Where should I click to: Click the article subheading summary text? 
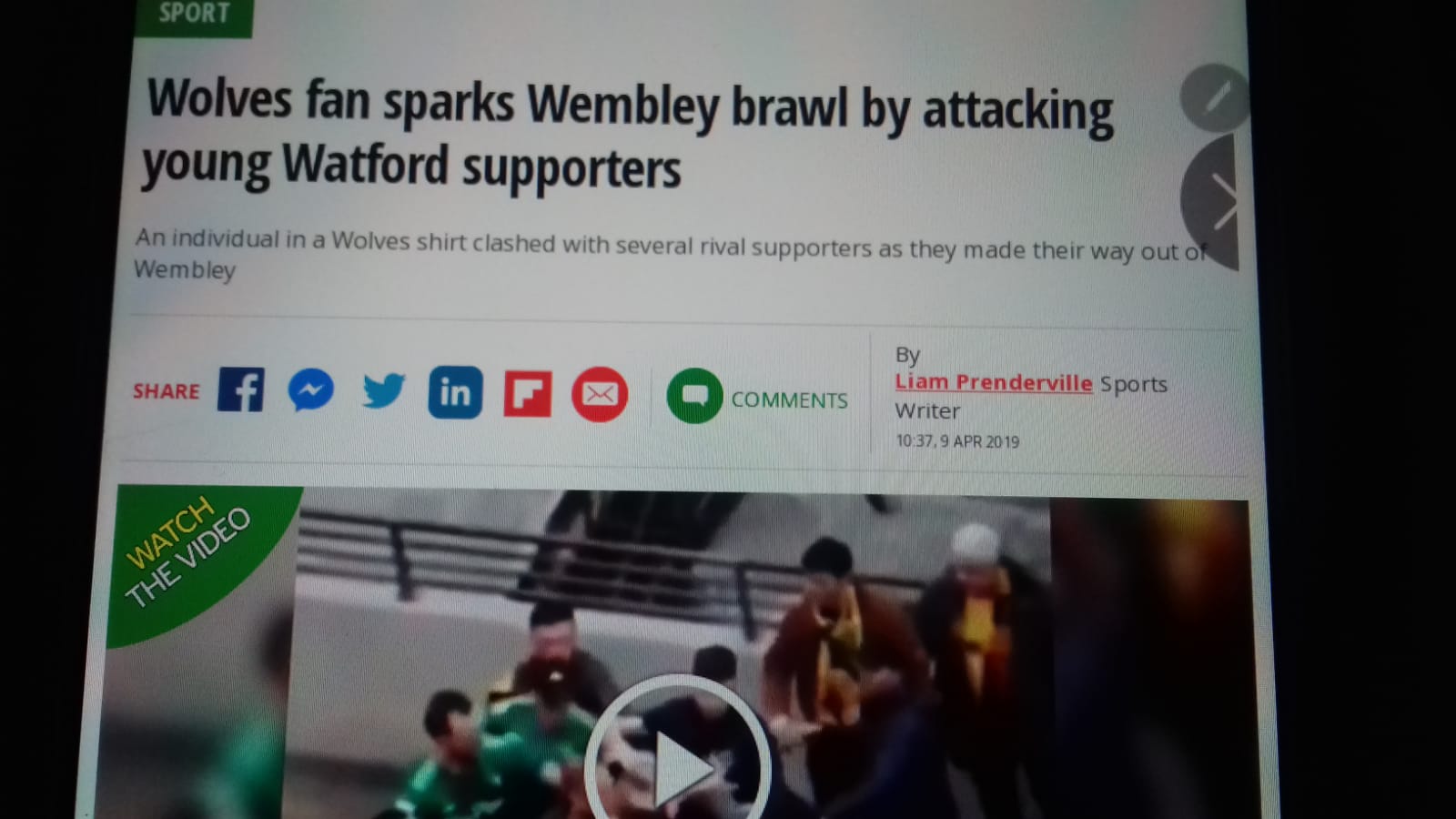(671, 253)
